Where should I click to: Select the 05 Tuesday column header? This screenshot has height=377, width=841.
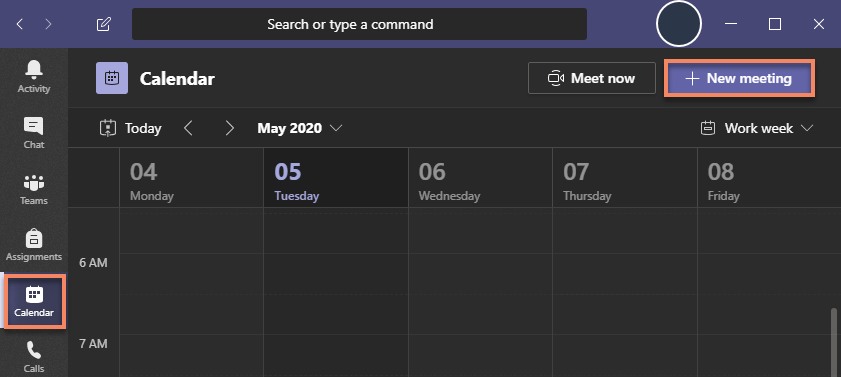coord(336,178)
